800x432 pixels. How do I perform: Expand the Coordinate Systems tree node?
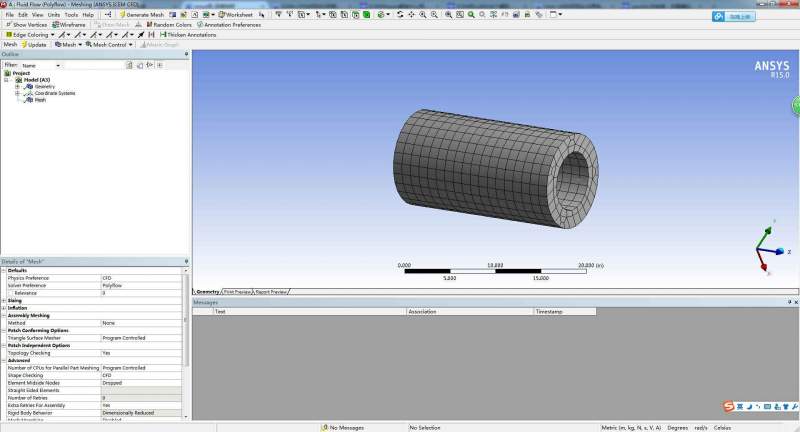point(17,93)
